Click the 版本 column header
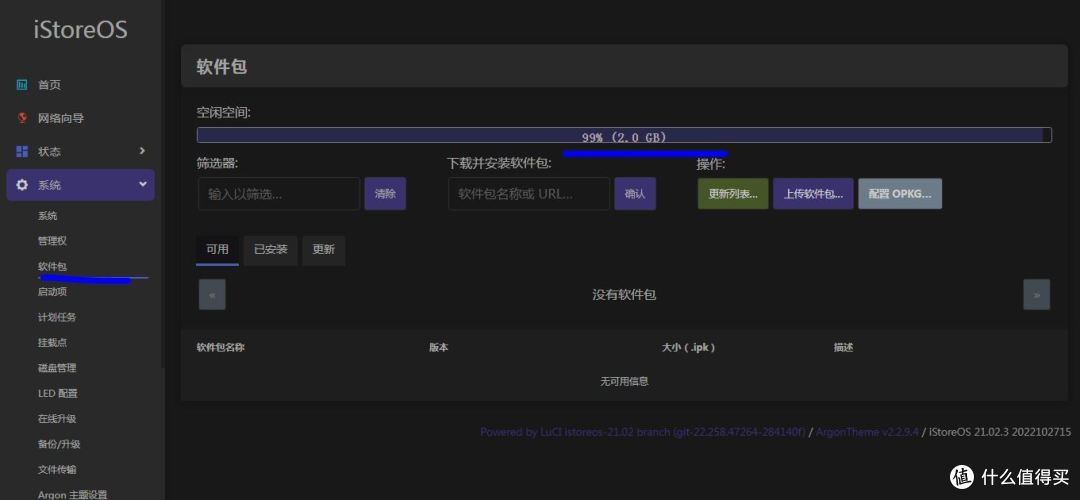Screen dimensions: 1080x500 click(439, 348)
